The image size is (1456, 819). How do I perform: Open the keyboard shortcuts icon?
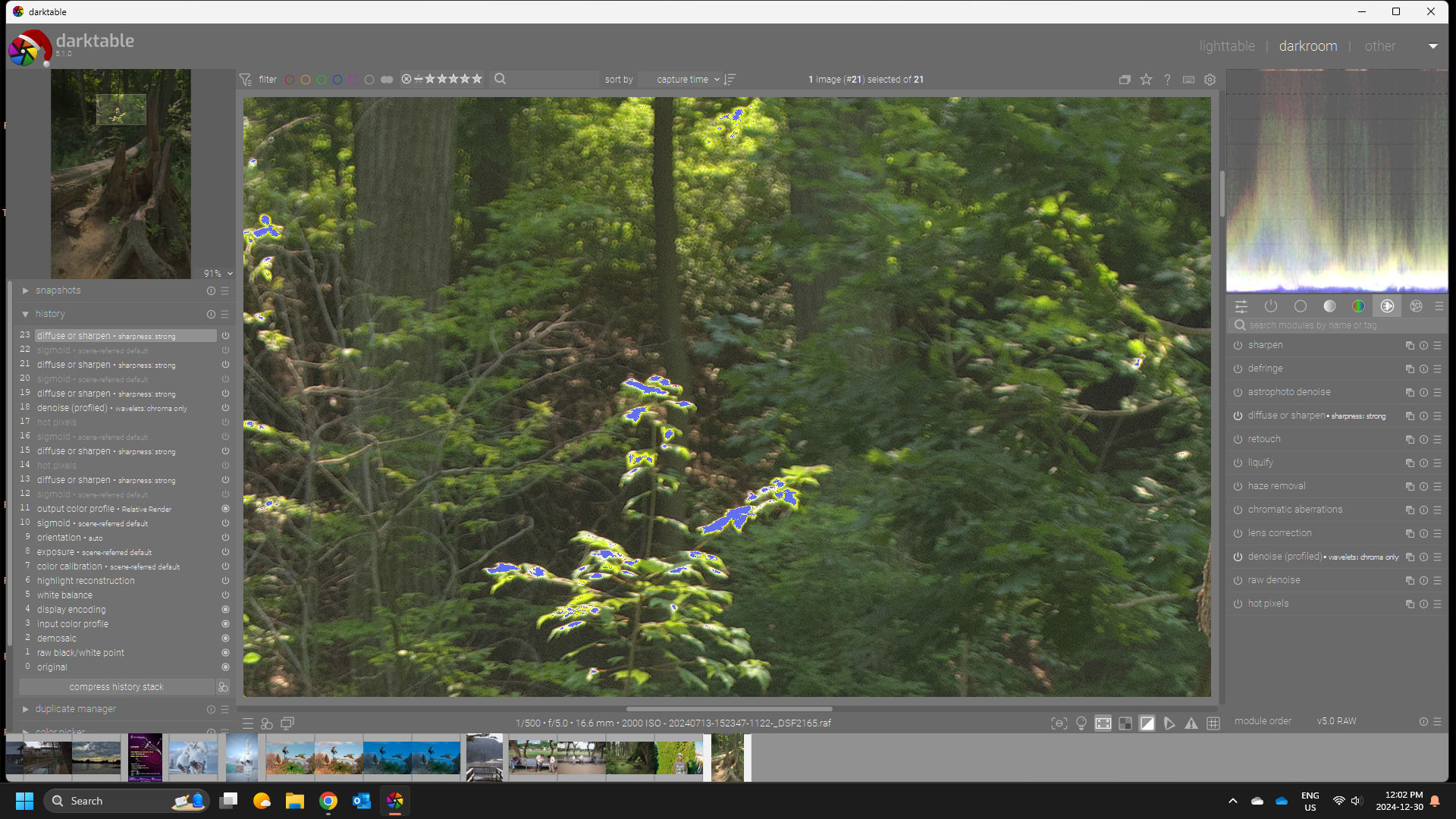click(1189, 80)
